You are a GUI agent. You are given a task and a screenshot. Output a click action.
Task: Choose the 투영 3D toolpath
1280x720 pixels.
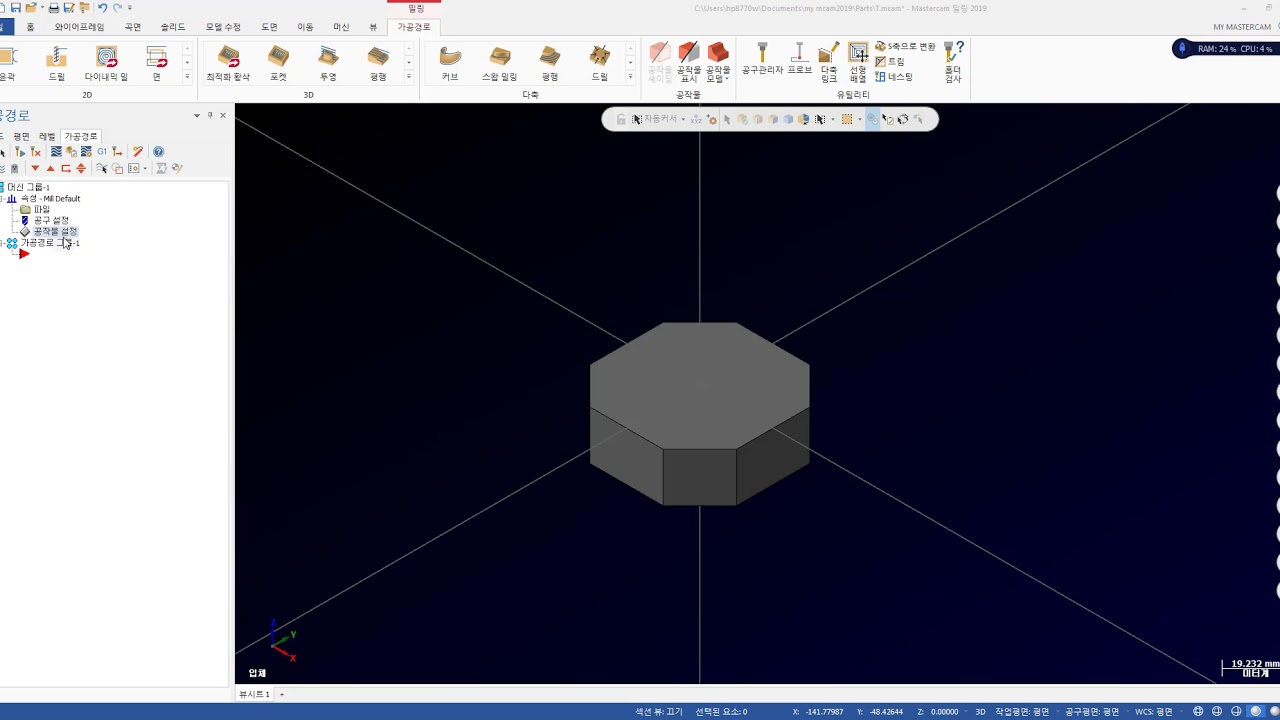(x=328, y=63)
